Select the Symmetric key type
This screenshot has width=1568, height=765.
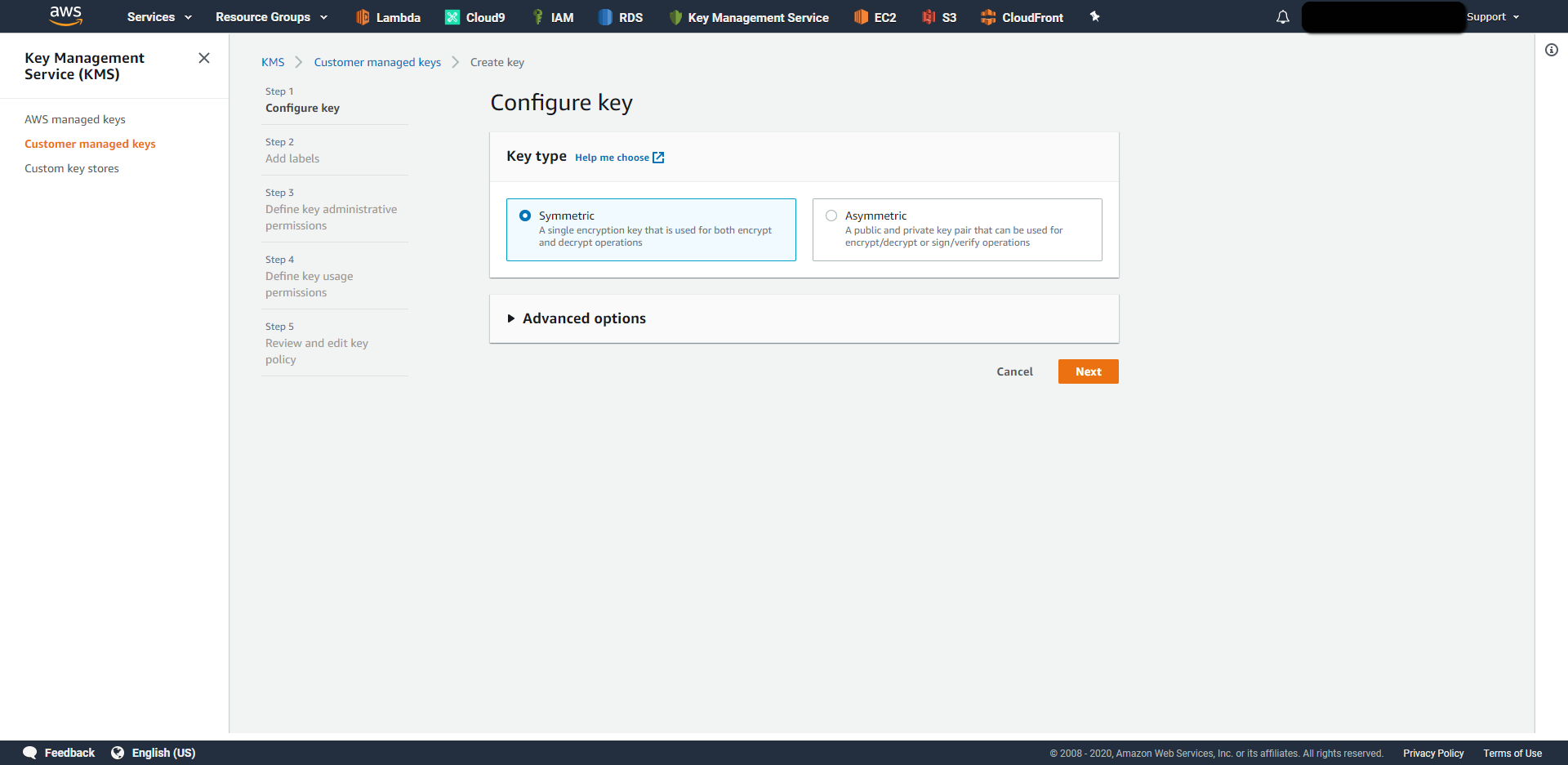pyautogui.click(x=525, y=216)
